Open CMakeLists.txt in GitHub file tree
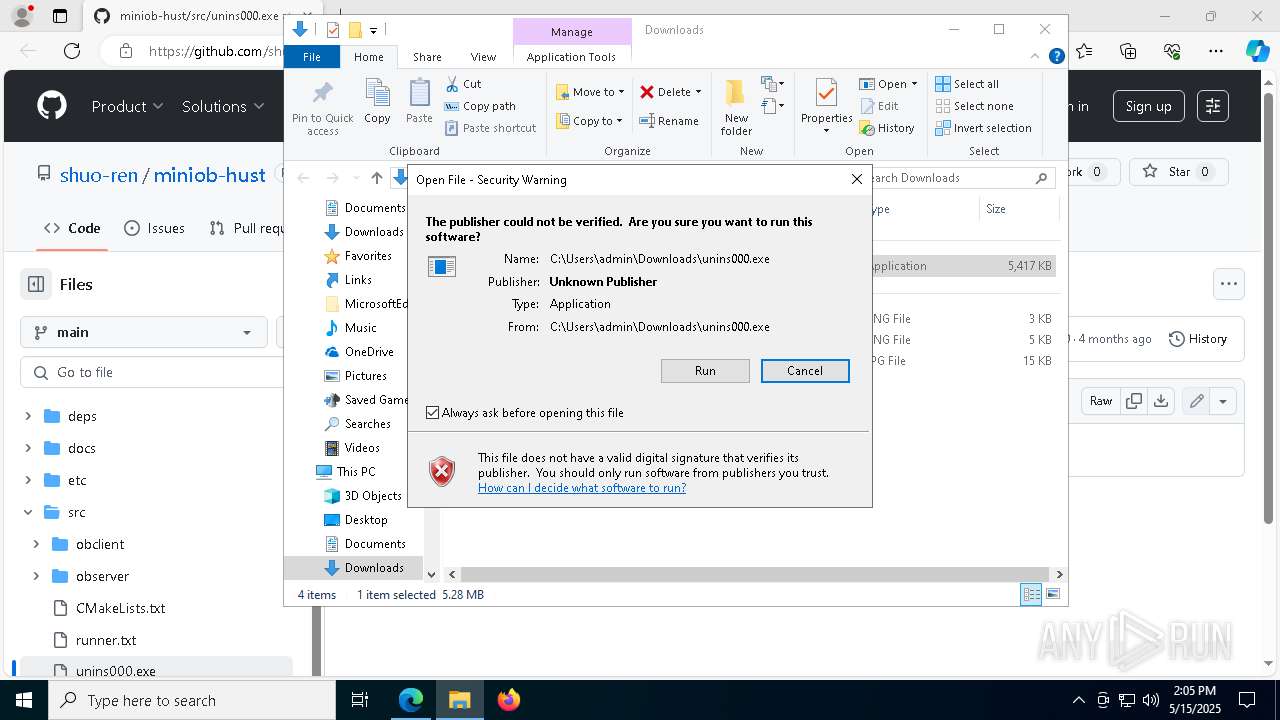The width and height of the screenshot is (1280, 720). click(120, 608)
